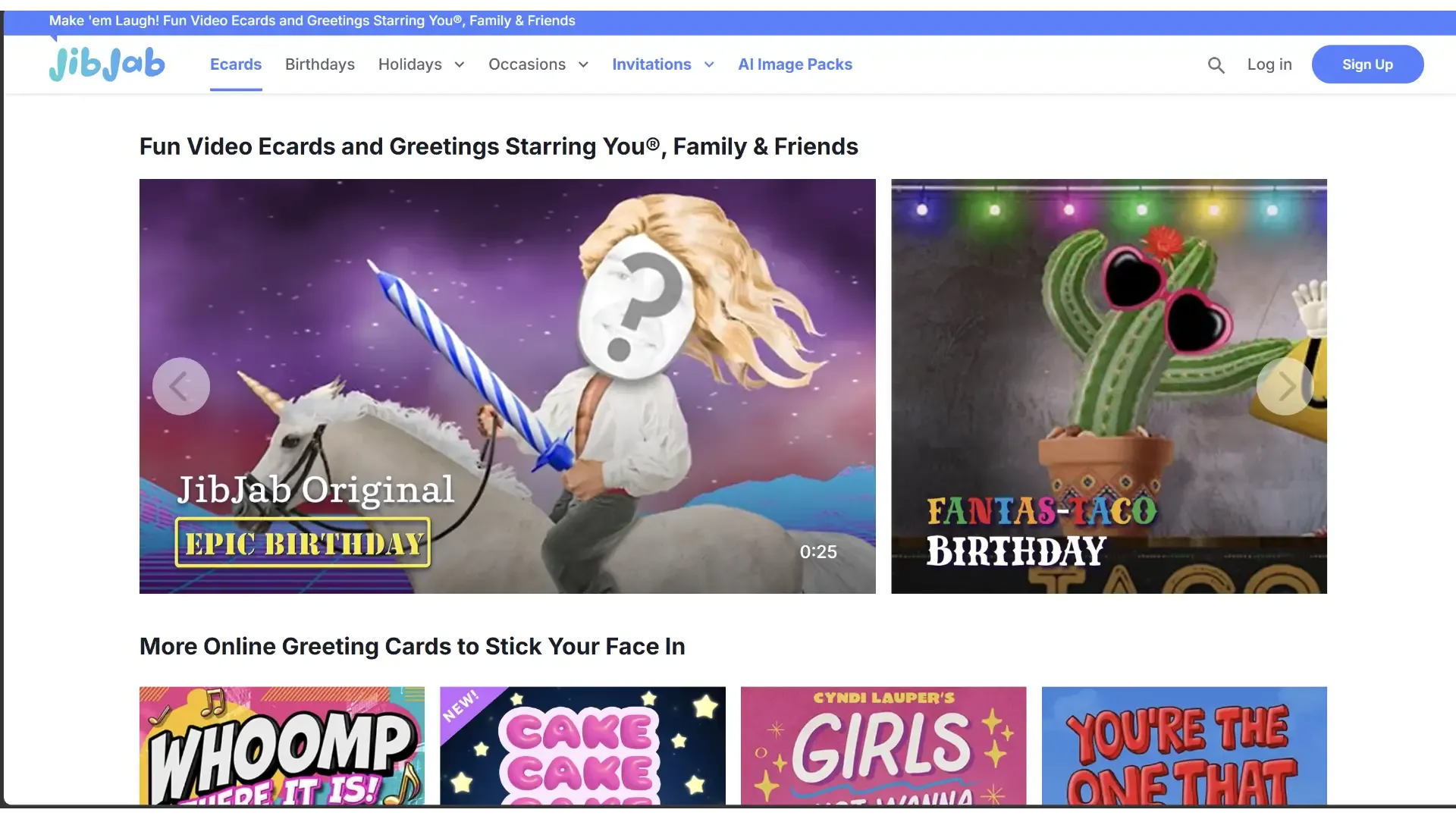The height and width of the screenshot is (819, 1456).
Task: Open the new Cake Cake card
Action: pyautogui.click(x=582, y=745)
